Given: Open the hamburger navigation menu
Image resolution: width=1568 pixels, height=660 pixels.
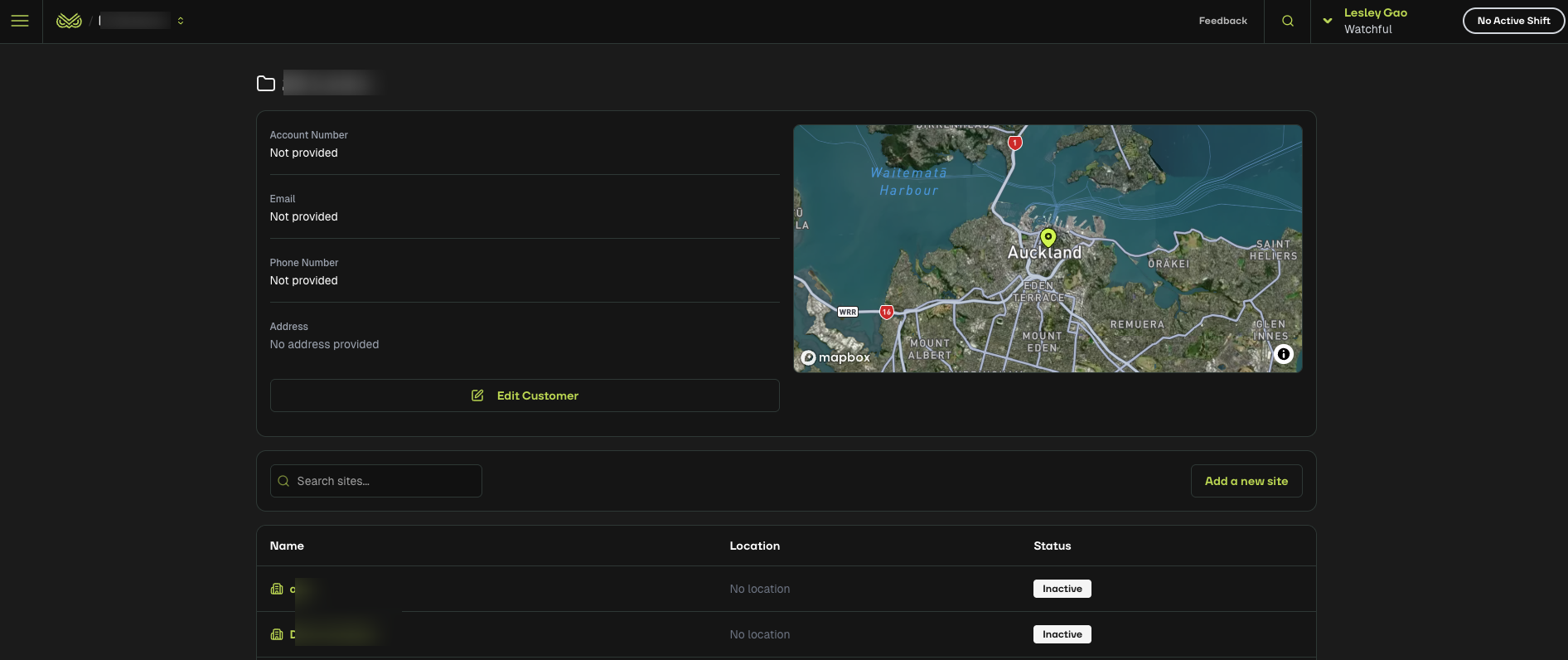Looking at the screenshot, I should click(x=20, y=21).
